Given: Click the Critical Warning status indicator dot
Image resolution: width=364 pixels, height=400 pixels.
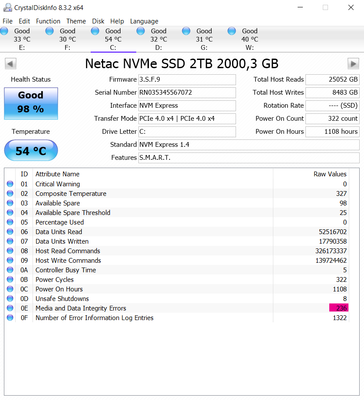Looking at the screenshot, I should [x=10, y=184].
